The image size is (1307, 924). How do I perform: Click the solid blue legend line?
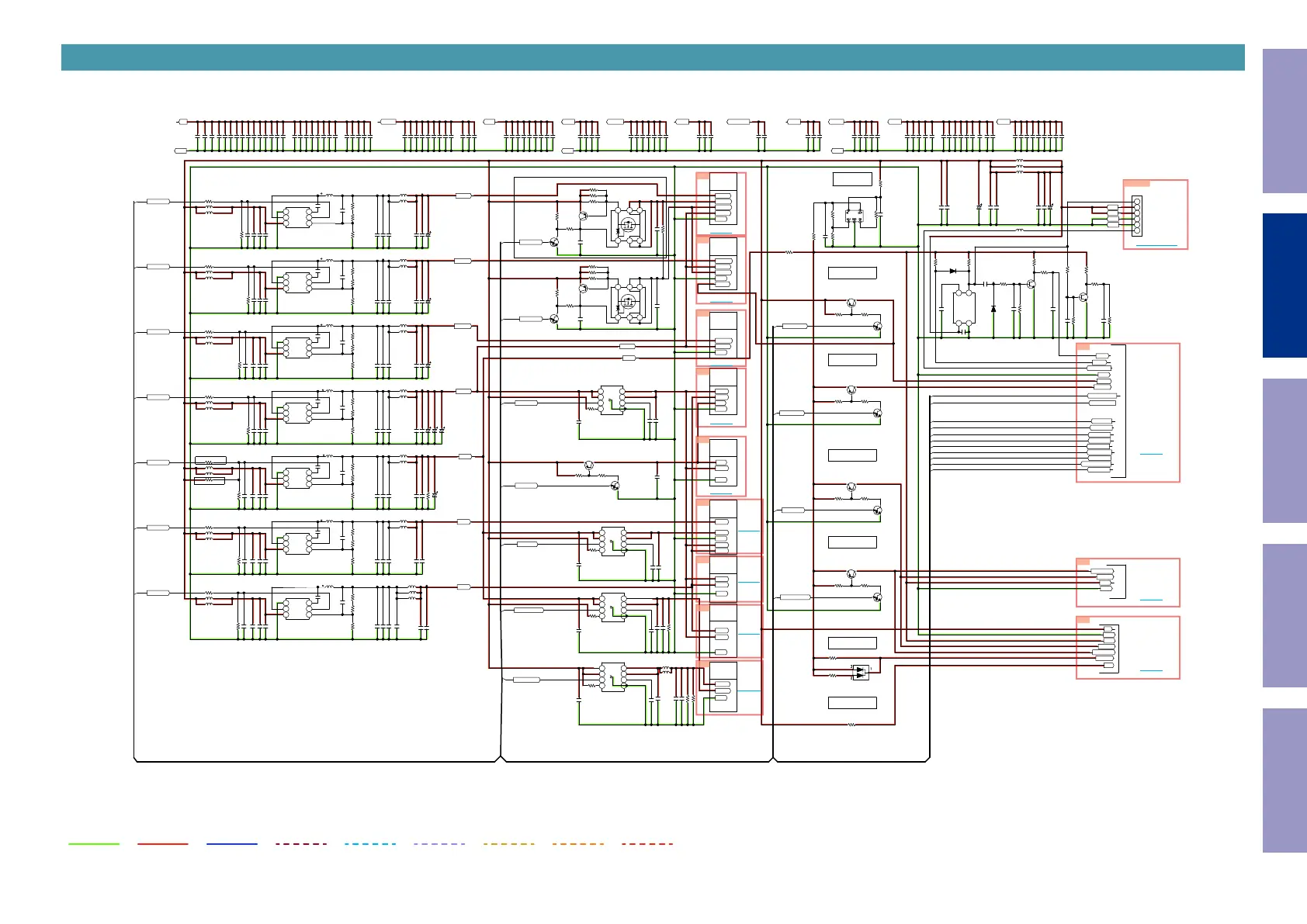(232, 843)
